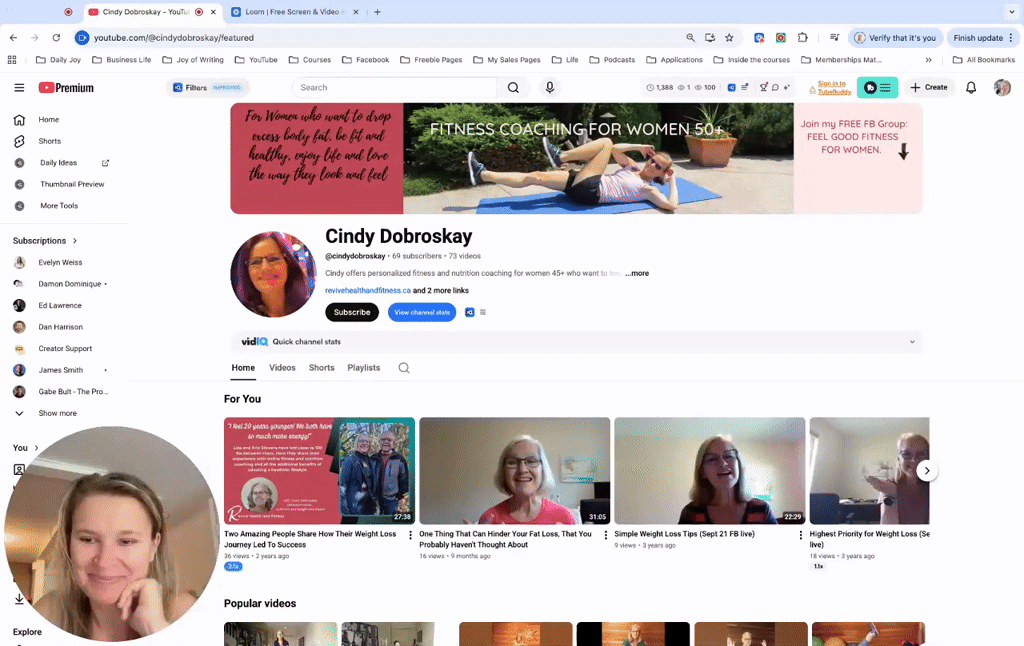The image size is (1024, 646).
Task: Open All Bookmarks folder
Action: tap(984, 59)
